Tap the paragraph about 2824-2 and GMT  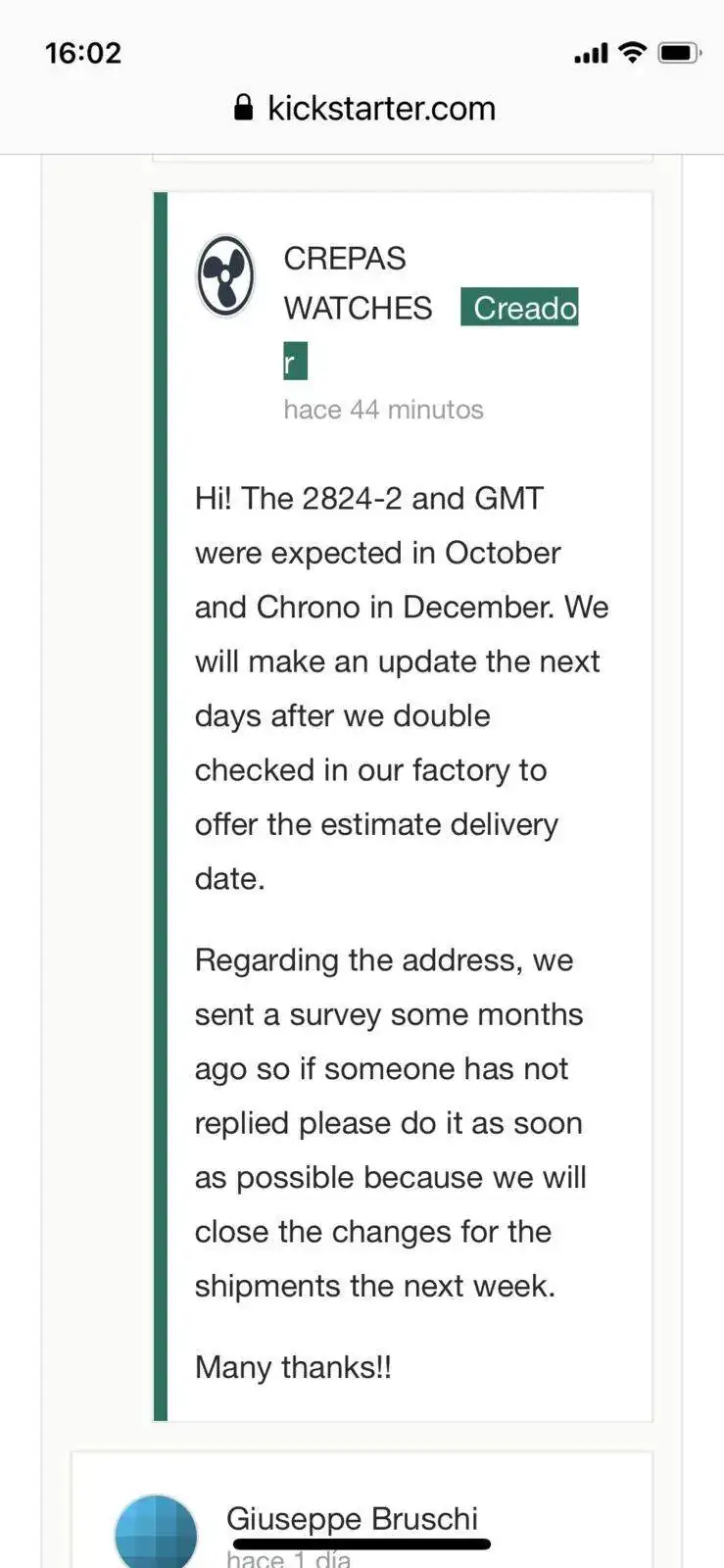point(402,688)
